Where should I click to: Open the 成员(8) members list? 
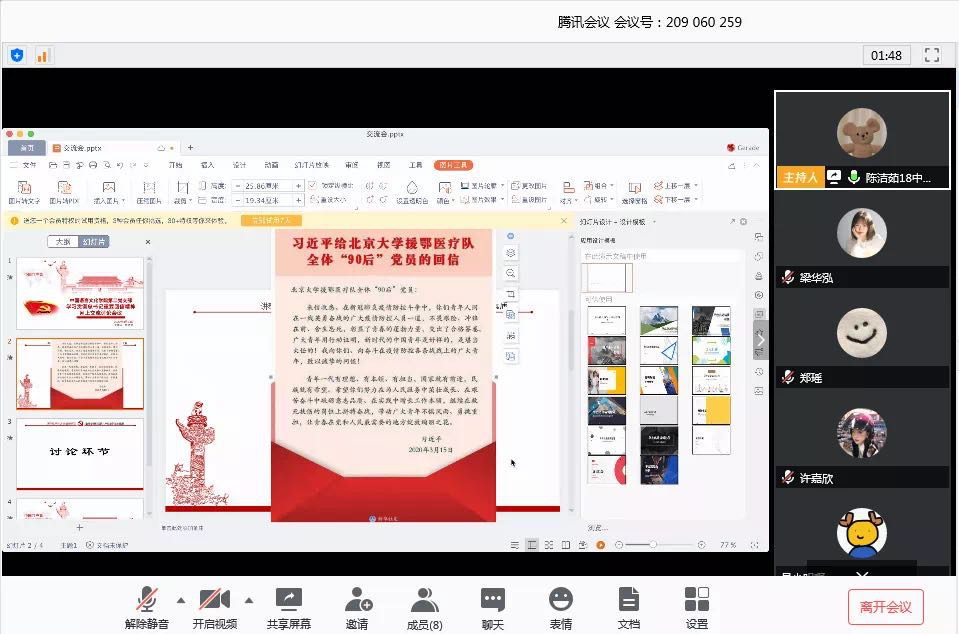[425, 607]
